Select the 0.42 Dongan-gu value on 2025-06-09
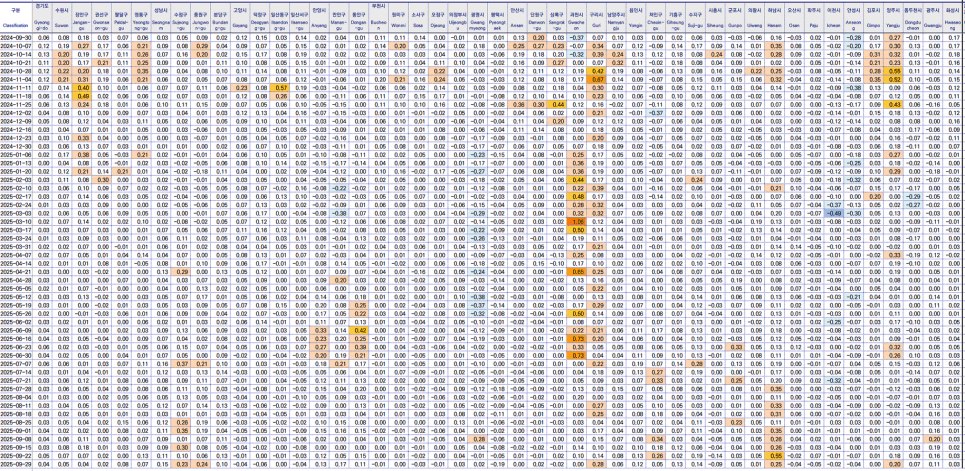The image size is (965, 471). pos(359,329)
